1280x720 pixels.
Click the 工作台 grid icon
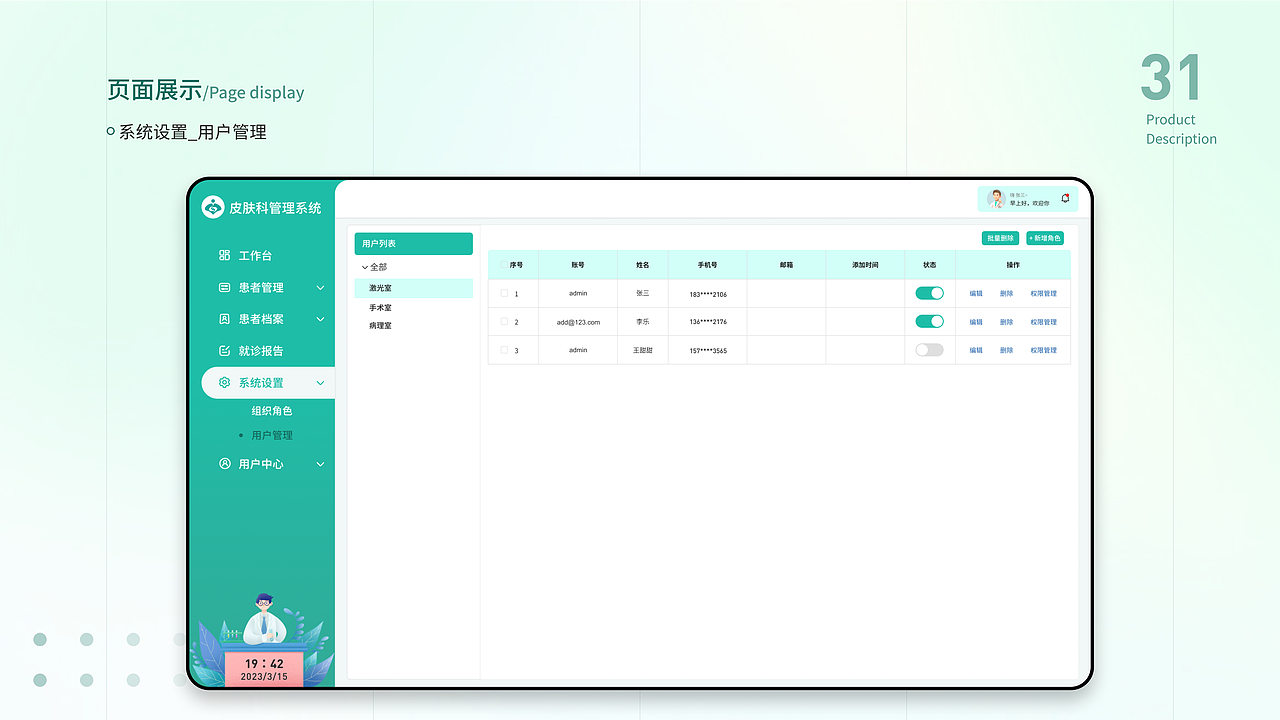(224, 255)
